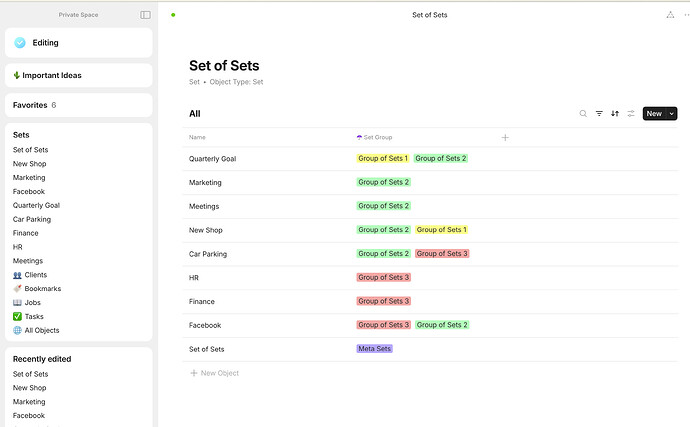Viewport: 690px width, 427px height.
Task: Open Quarterly Goal in sidebar
Action: pos(36,206)
